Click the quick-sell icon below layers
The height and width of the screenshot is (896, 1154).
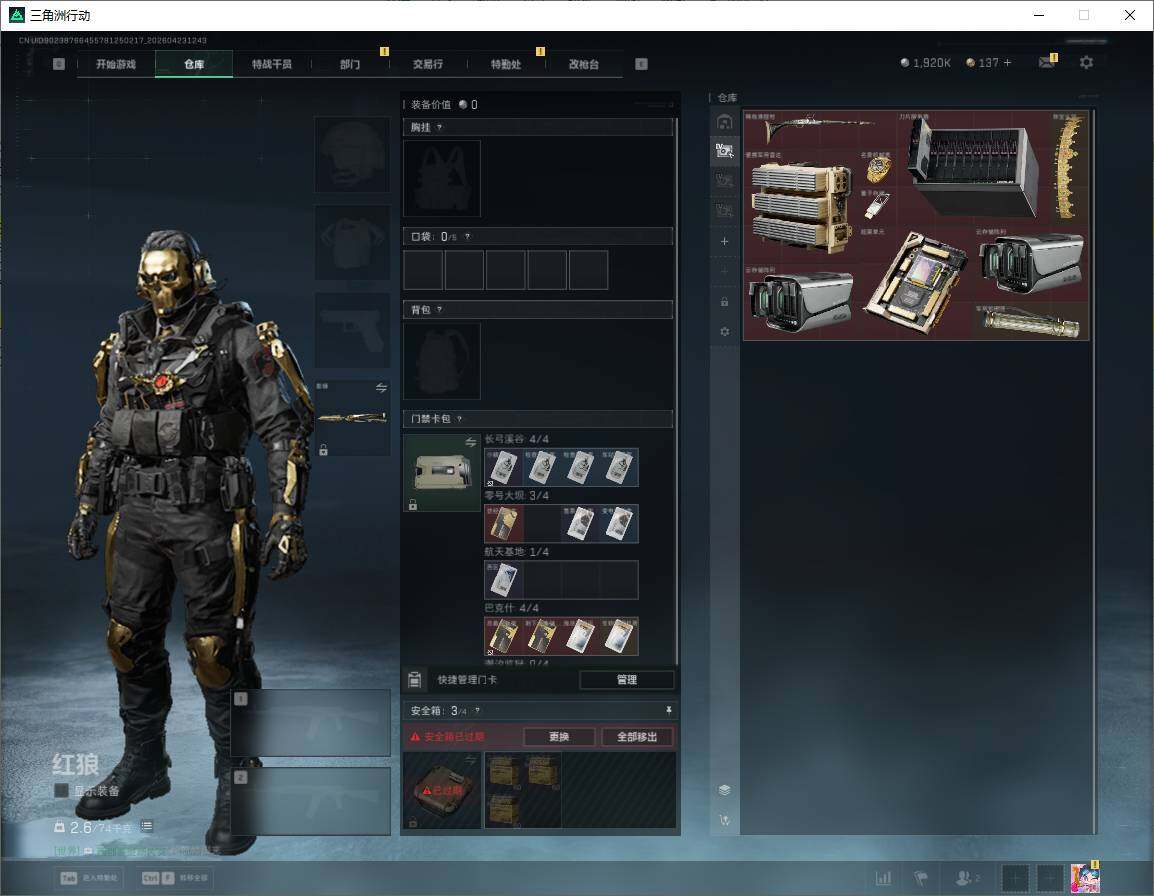(x=724, y=819)
